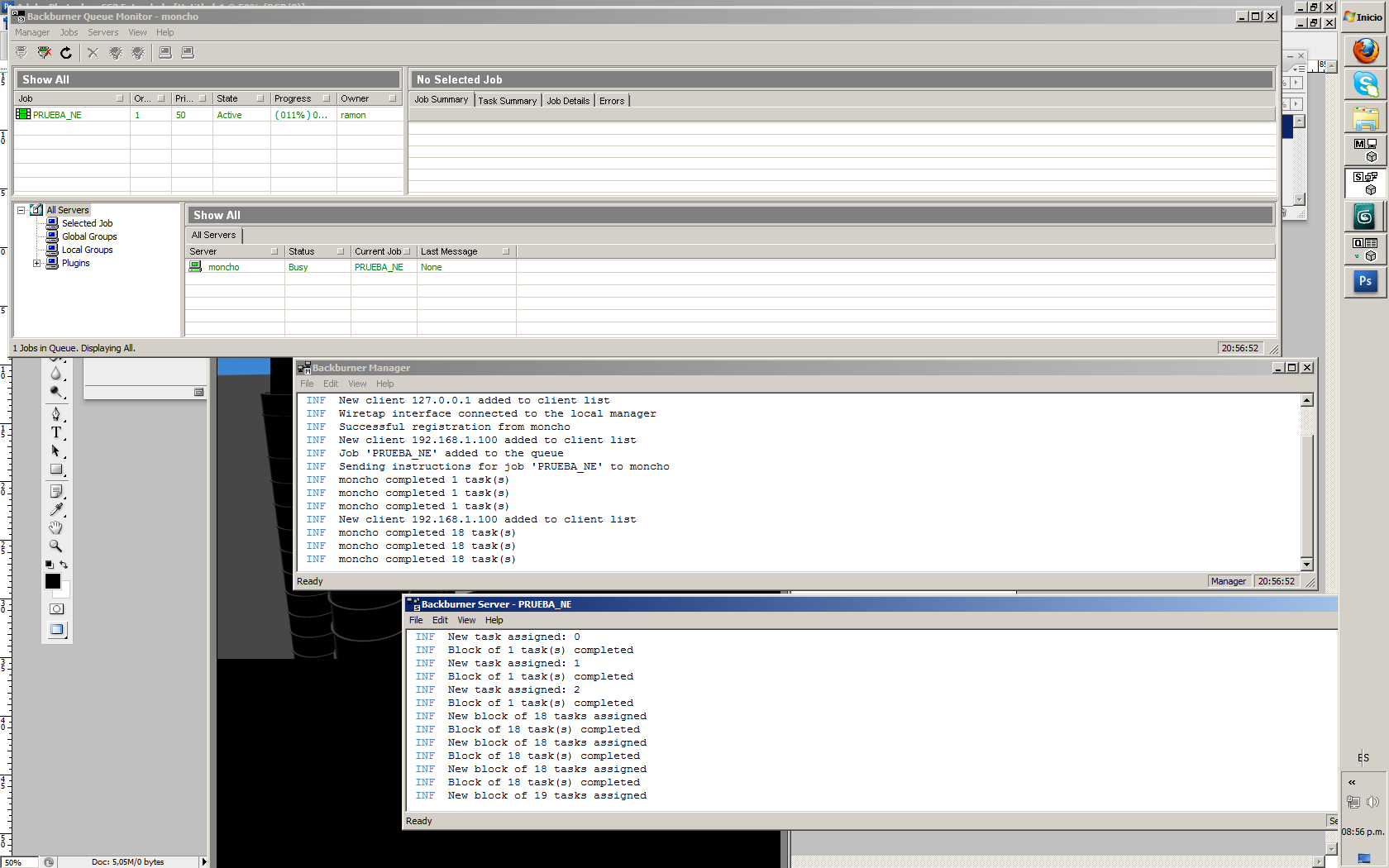Toggle the Priority column header box
Viewport: 1389px width, 868px height.
tap(203, 98)
